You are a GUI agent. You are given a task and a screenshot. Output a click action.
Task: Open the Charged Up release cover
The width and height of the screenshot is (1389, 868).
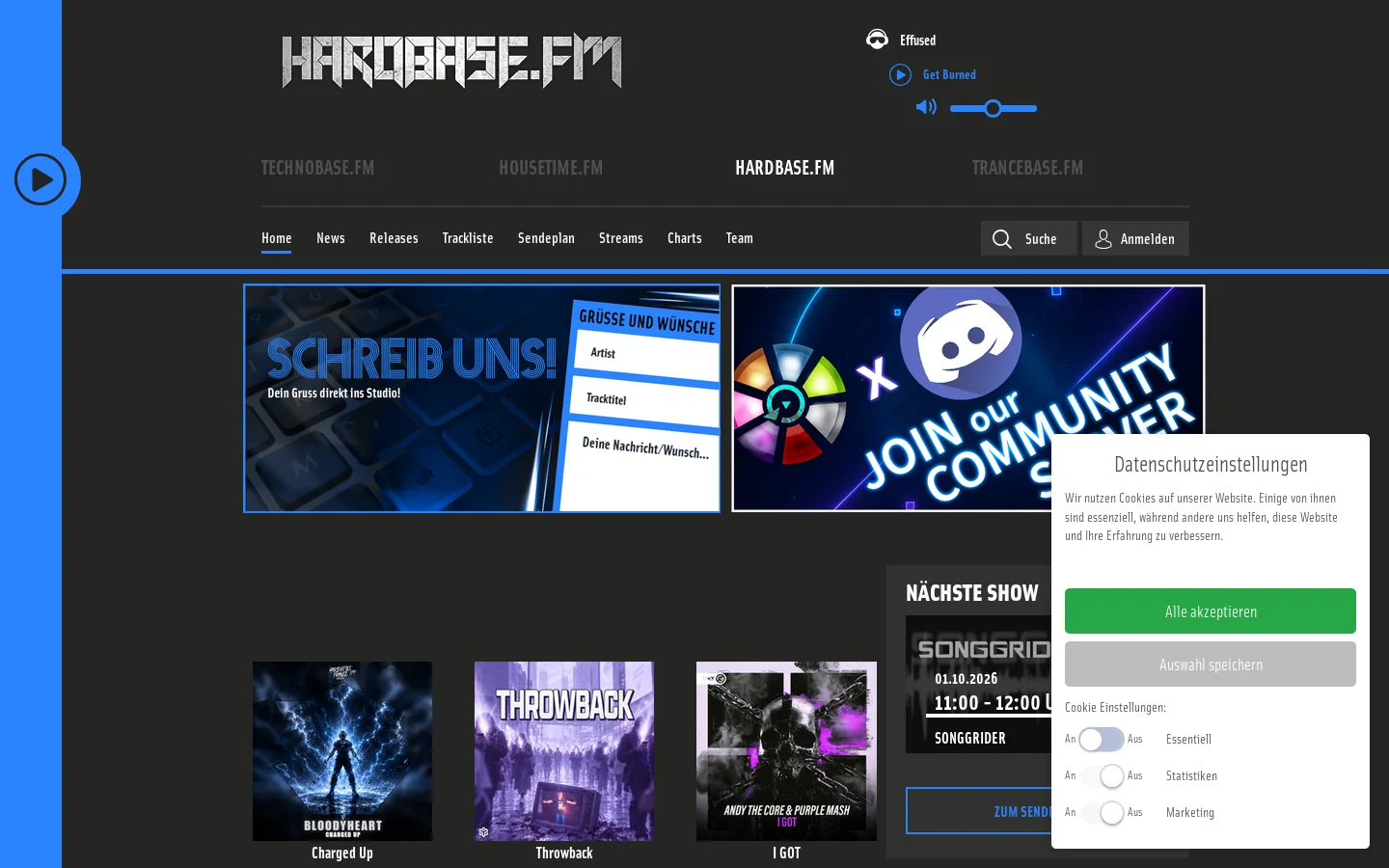pyautogui.click(x=342, y=751)
